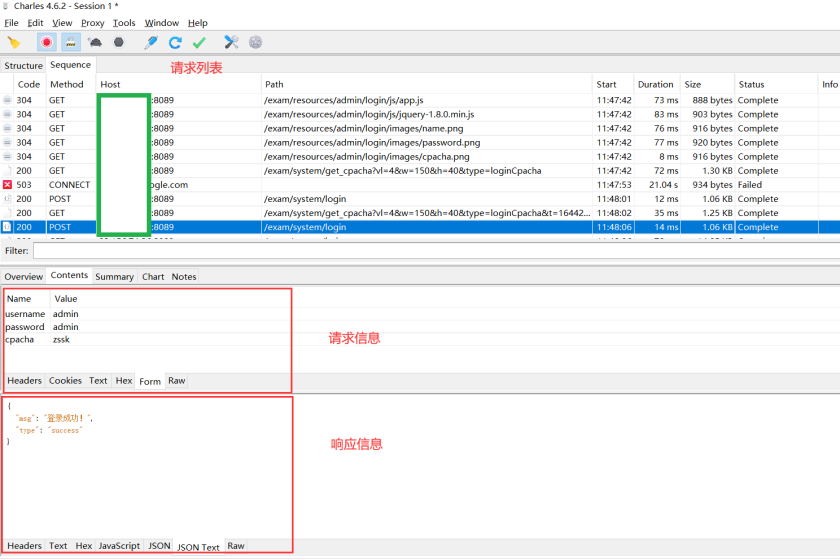840x560 pixels.
Task: Click the green Validate checkmark icon
Action: [x=199, y=42]
